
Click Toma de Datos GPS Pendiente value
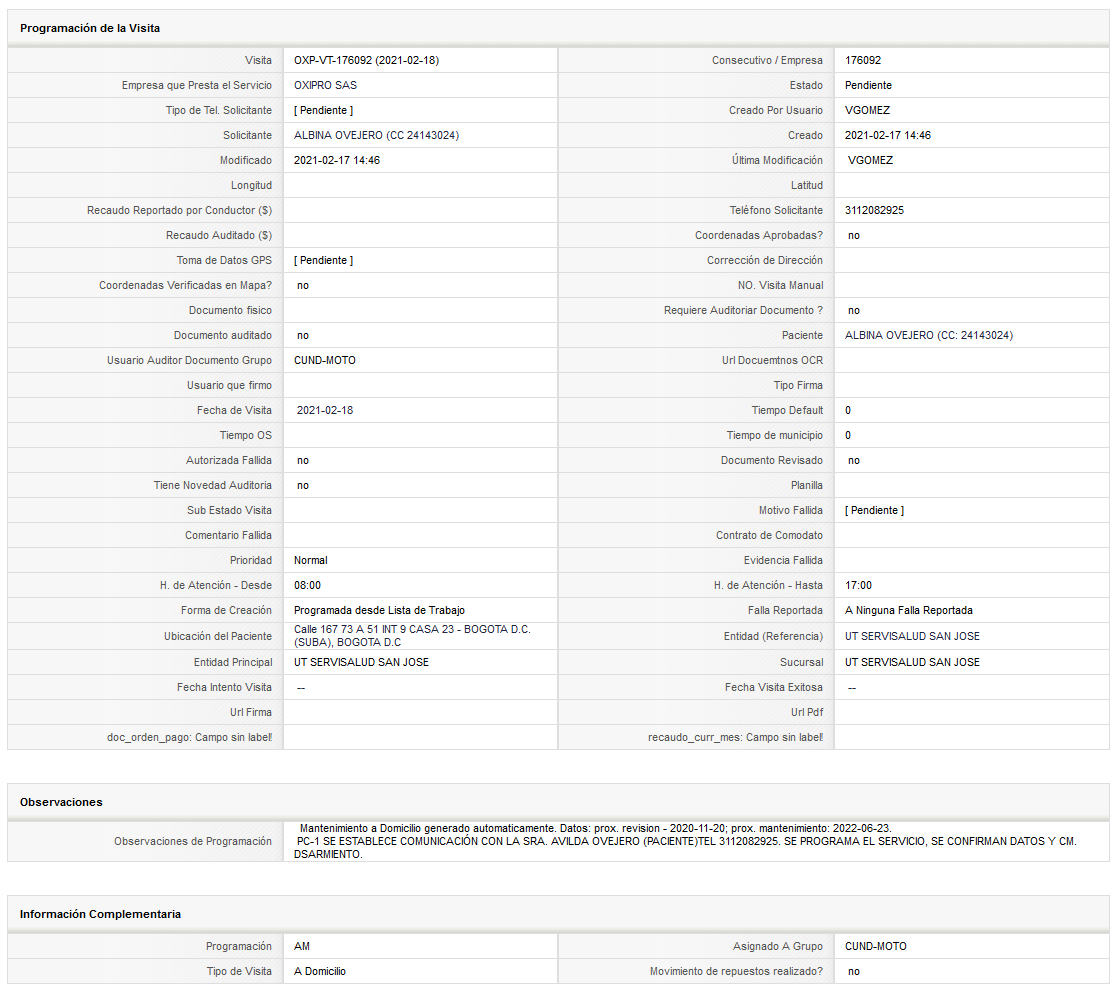[323, 260]
